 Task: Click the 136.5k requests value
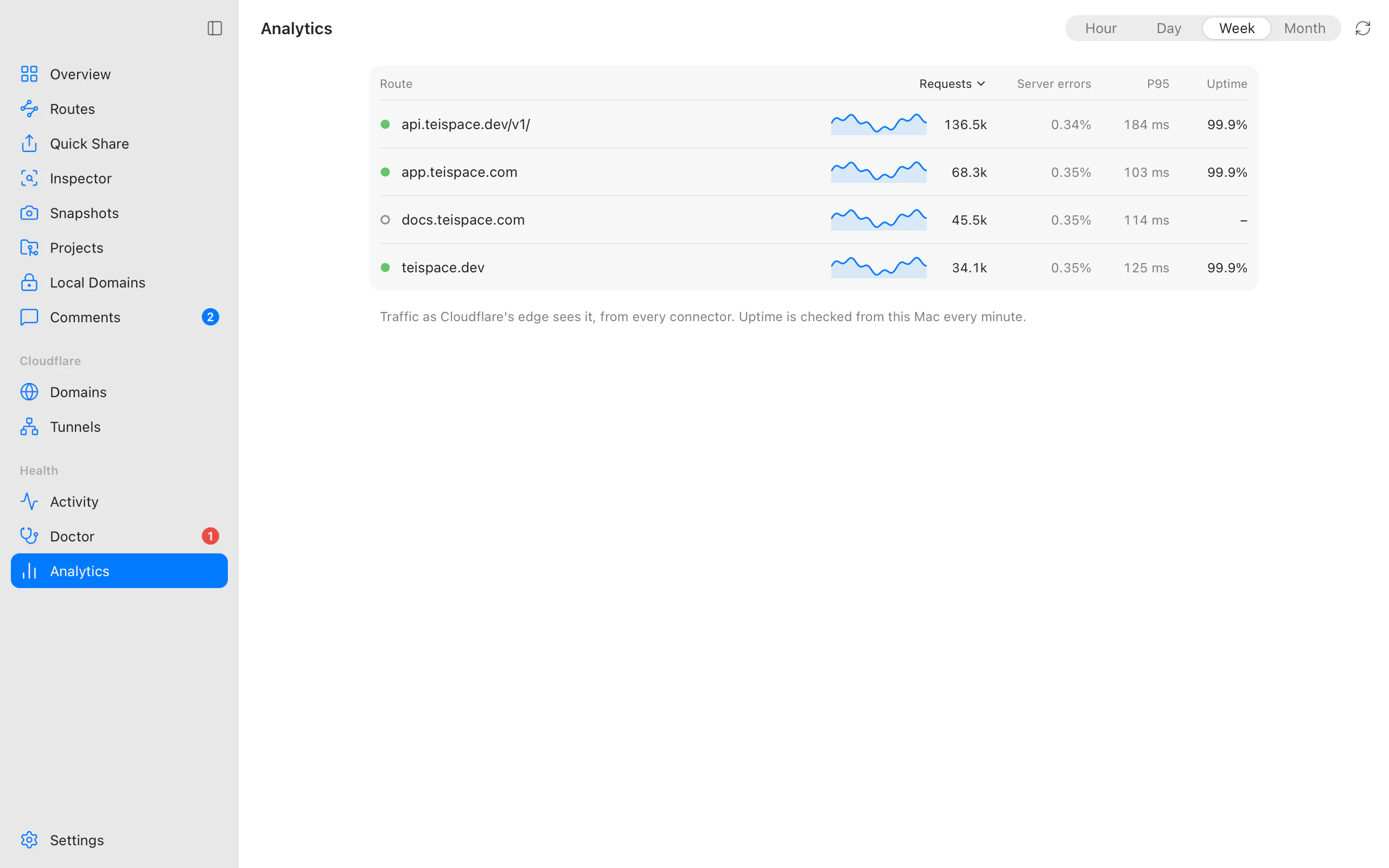[965, 125]
